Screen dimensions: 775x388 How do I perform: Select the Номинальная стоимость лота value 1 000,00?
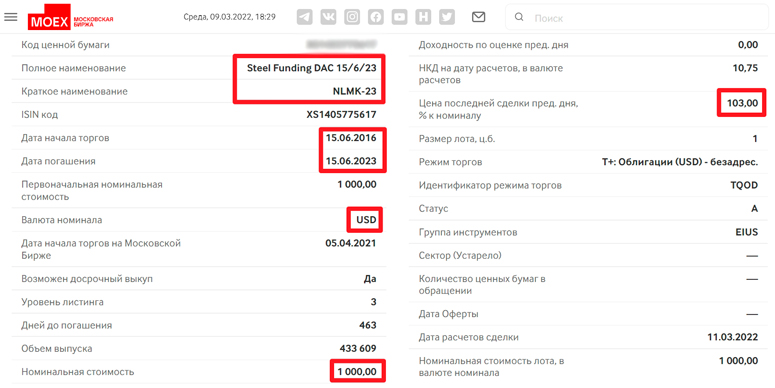738,361
